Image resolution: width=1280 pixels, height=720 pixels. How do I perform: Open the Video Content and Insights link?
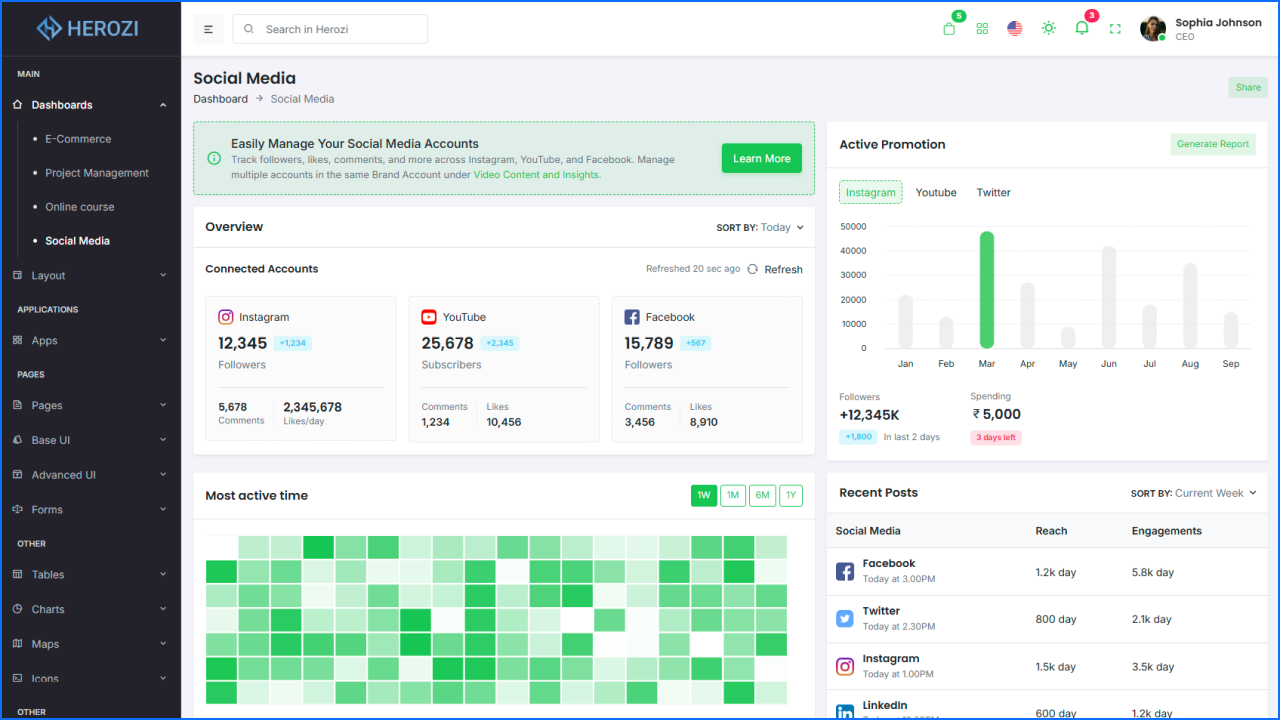point(536,174)
